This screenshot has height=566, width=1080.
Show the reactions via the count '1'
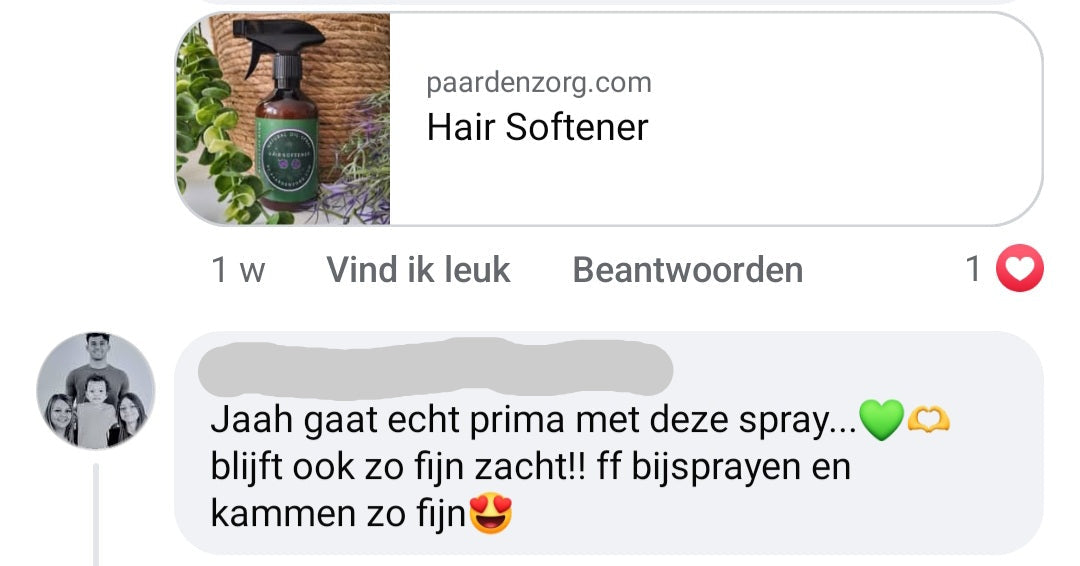tap(973, 269)
